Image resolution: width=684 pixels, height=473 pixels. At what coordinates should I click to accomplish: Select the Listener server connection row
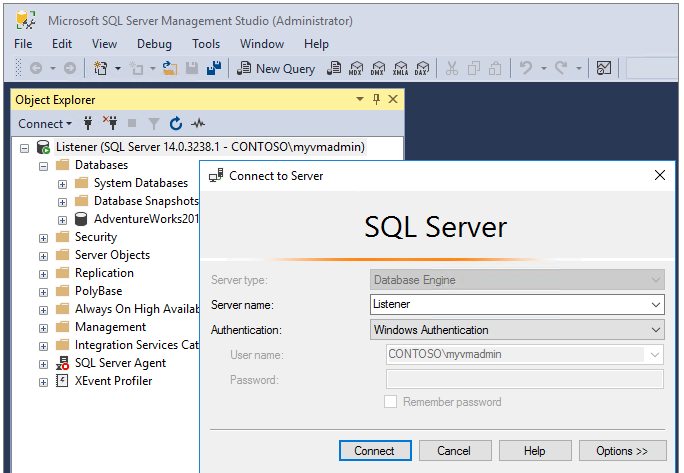210,147
